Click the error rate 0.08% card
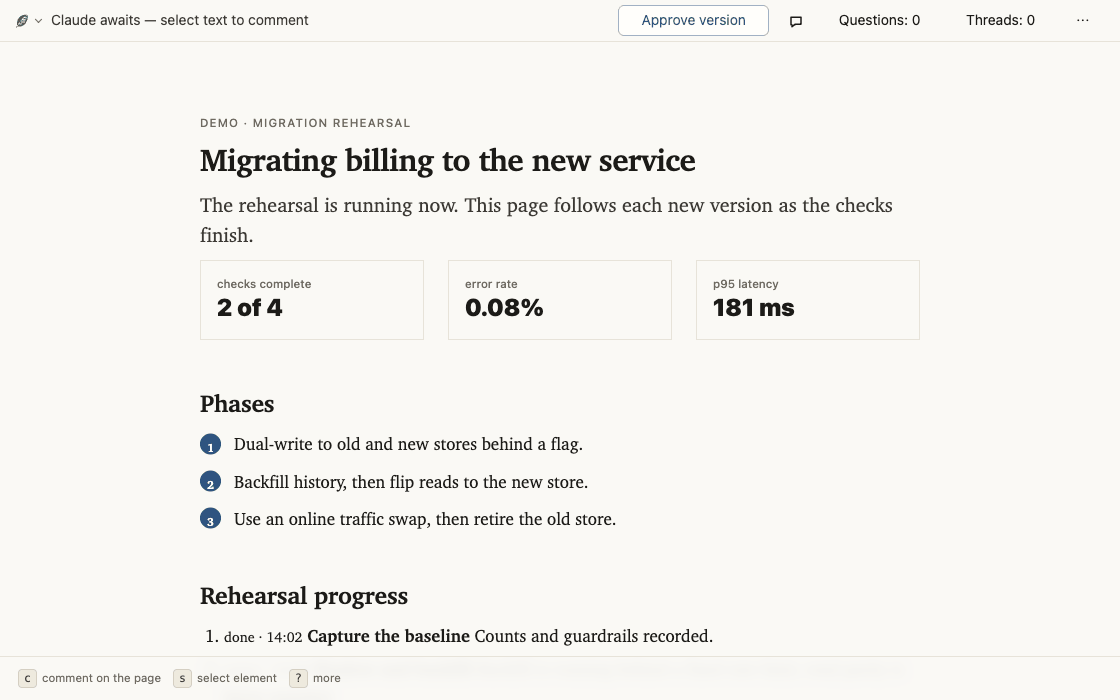Image resolution: width=1120 pixels, height=700 pixels. [559, 300]
